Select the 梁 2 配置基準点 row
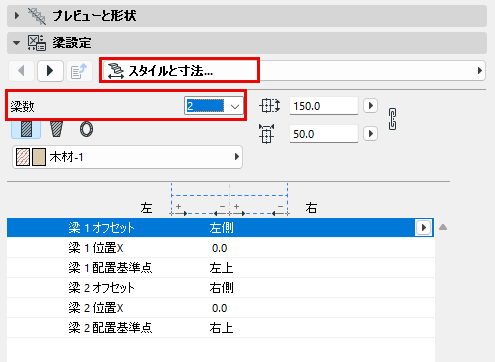This screenshot has width=495, height=362. [x=220, y=328]
